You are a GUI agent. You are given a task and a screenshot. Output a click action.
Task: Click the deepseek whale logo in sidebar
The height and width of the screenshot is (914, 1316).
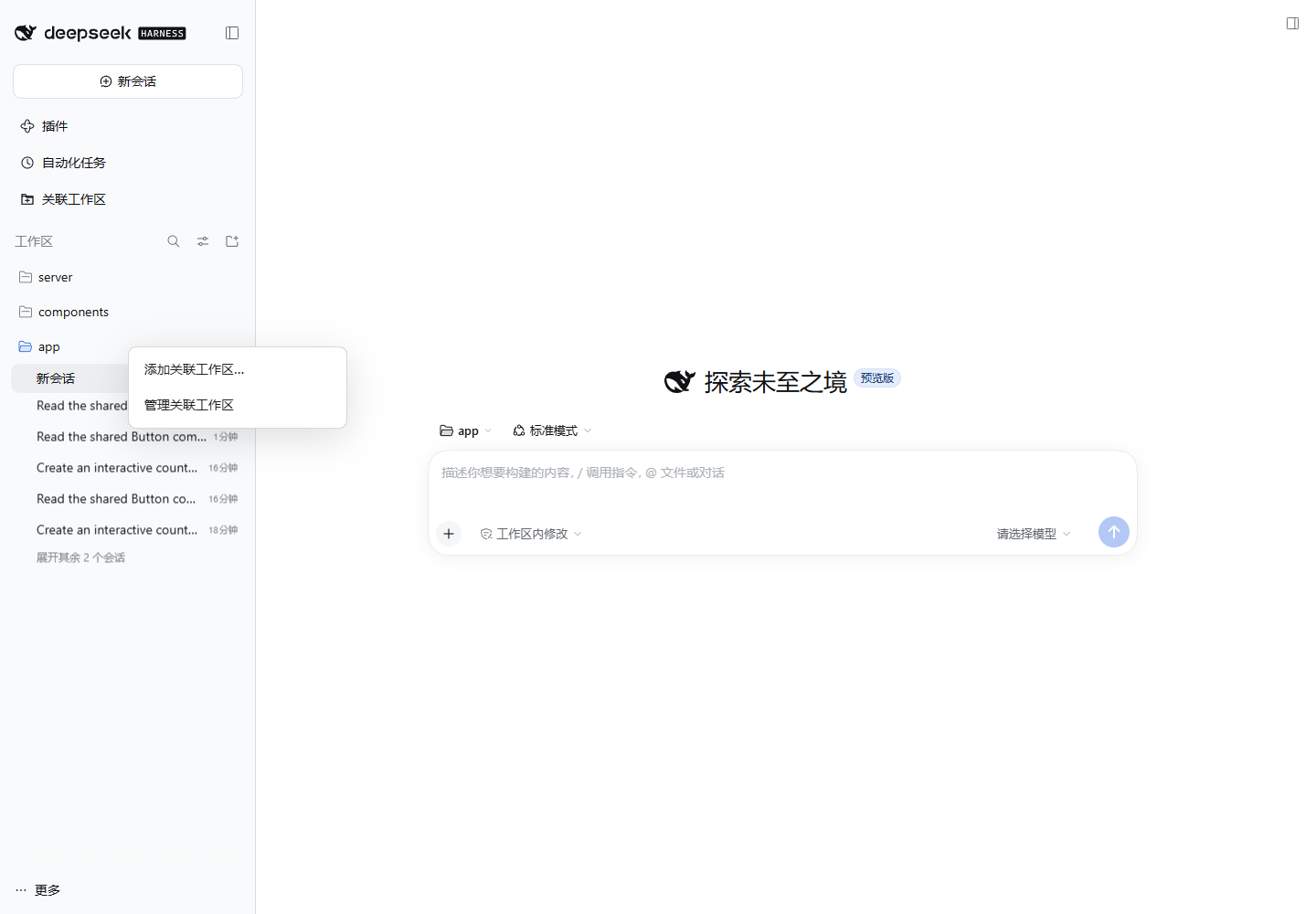(26, 33)
